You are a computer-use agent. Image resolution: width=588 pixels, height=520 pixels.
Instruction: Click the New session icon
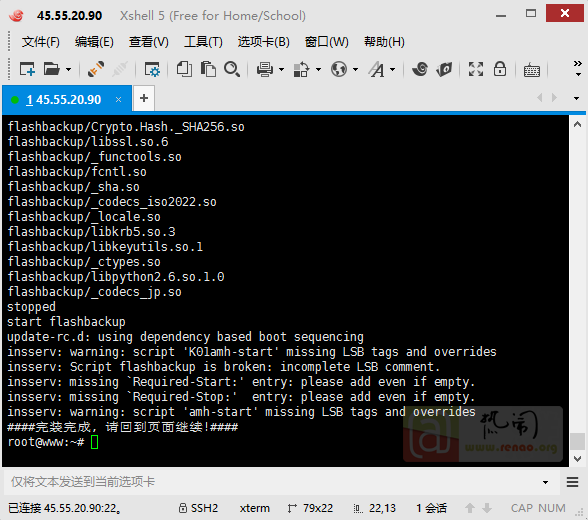click(x=27, y=69)
